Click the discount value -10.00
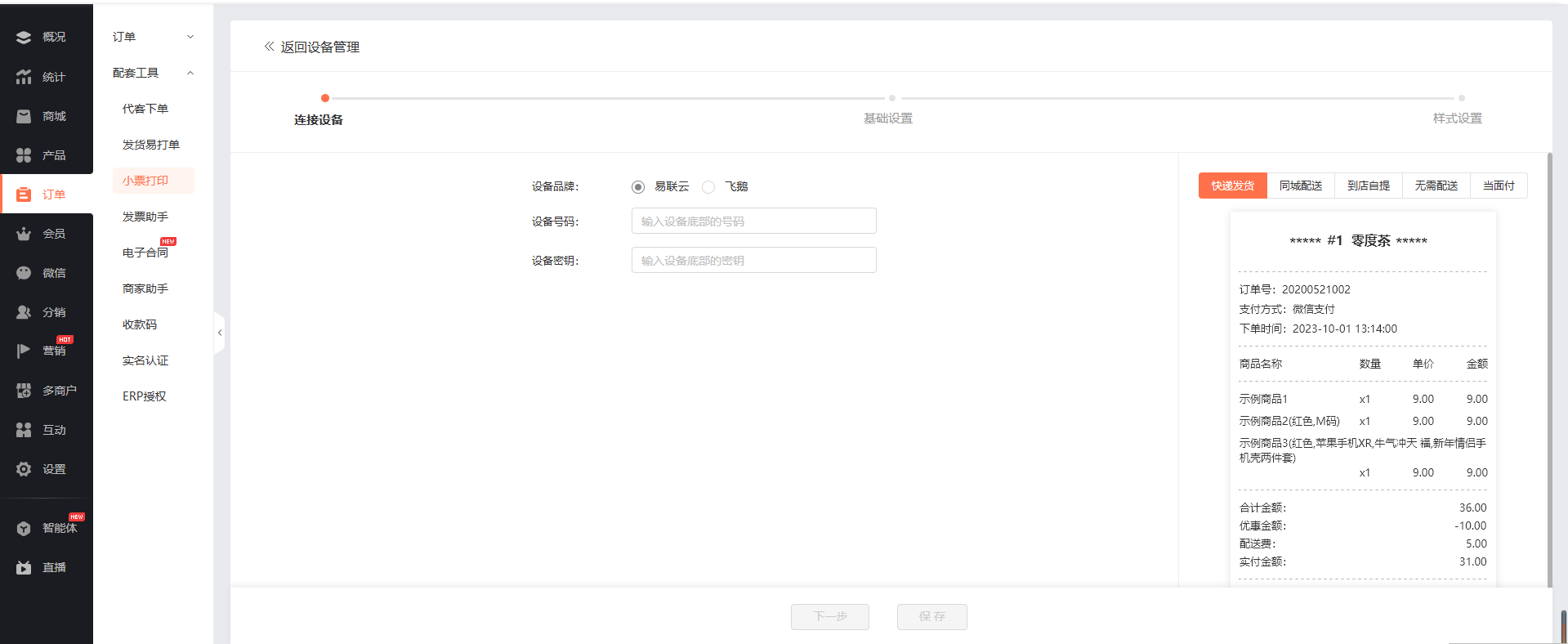Screen dimensions: 1568x644 1471,525
